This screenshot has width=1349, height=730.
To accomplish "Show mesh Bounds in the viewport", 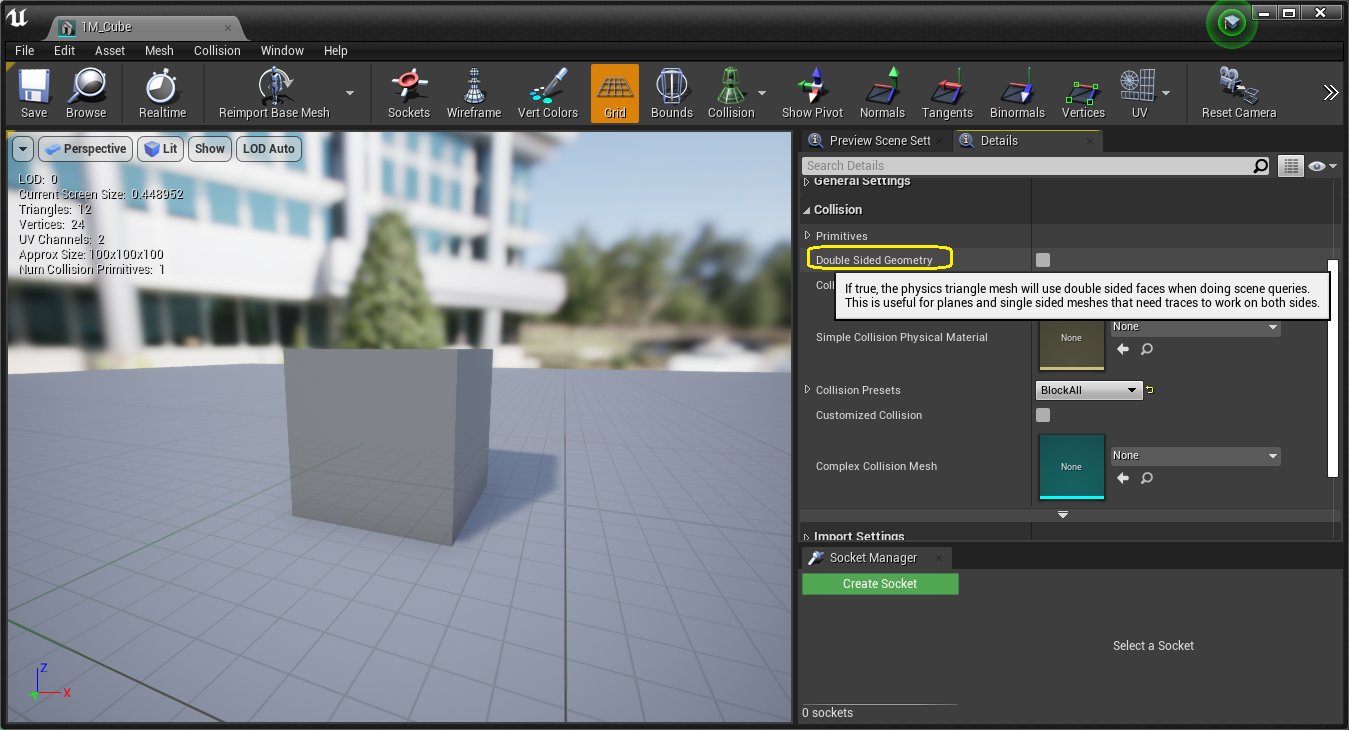I will [x=671, y=93].
